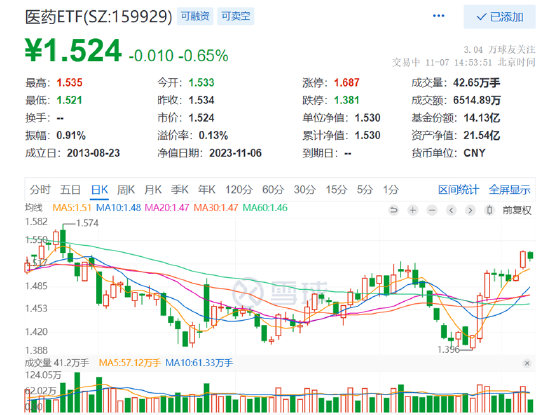This screenshot has height=415, width=550.
Task: Switch to the 30分 interval tab
Action: (x=304, y=189)
